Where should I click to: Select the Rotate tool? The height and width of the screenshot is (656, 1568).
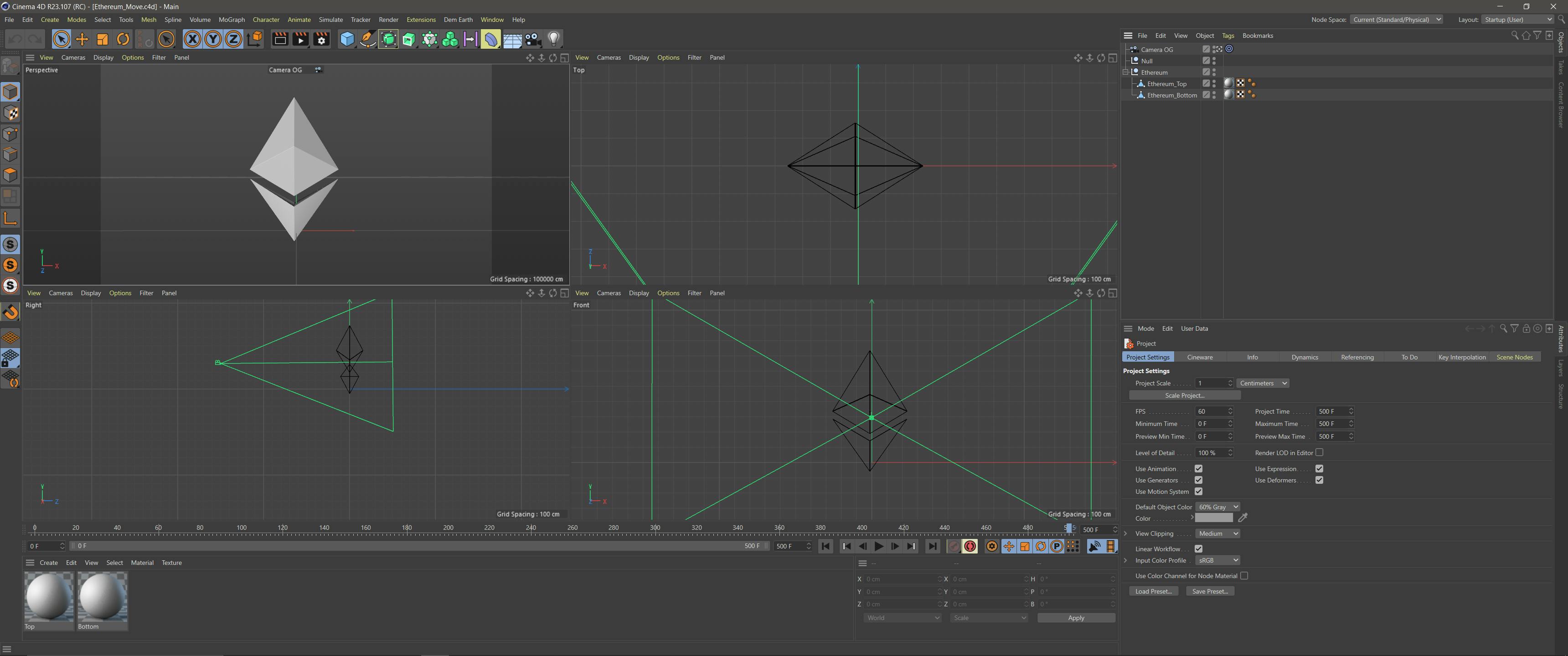click(123, 40)
